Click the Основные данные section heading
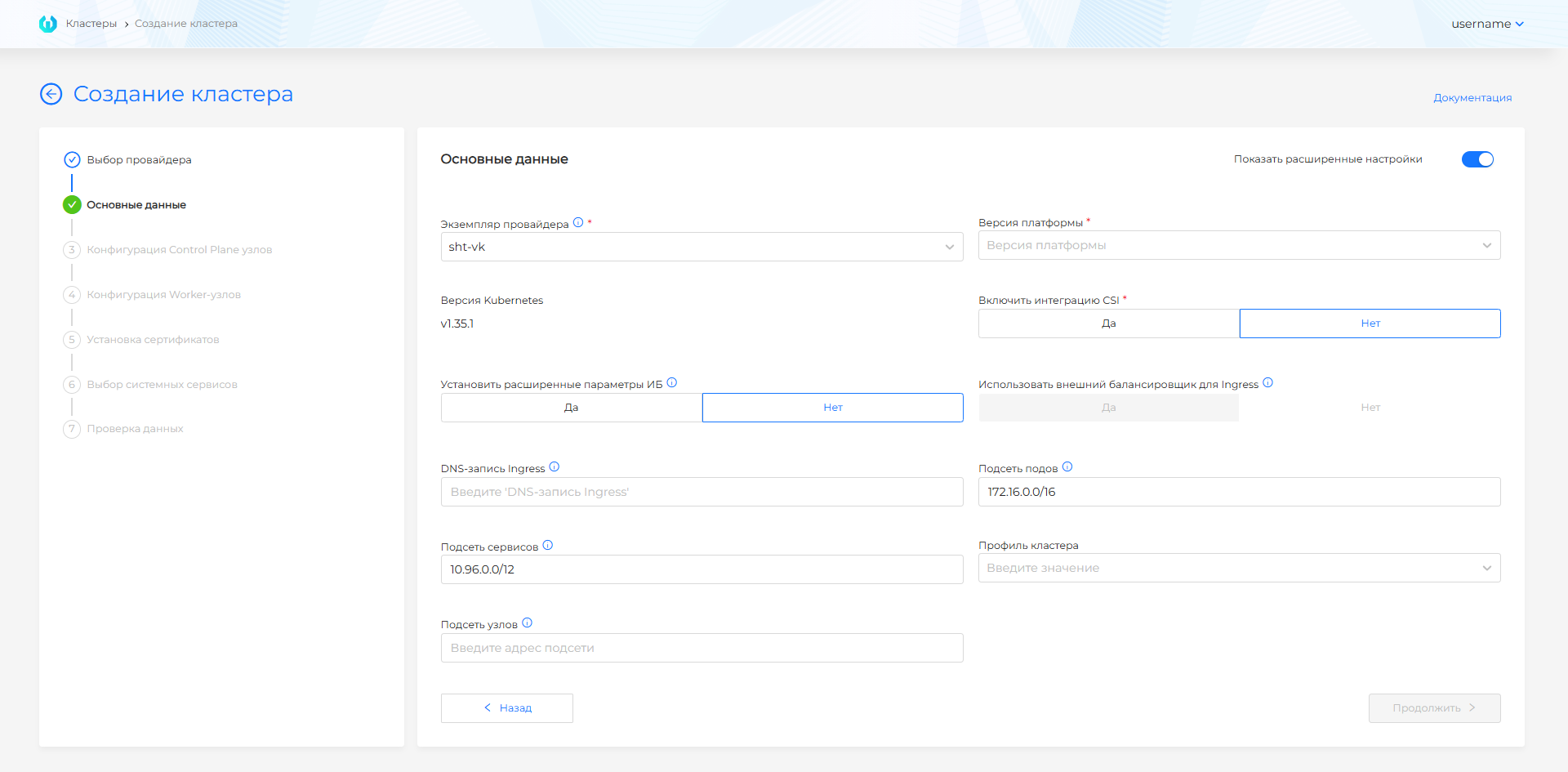The image size is (1568, 772). (505, 159)
